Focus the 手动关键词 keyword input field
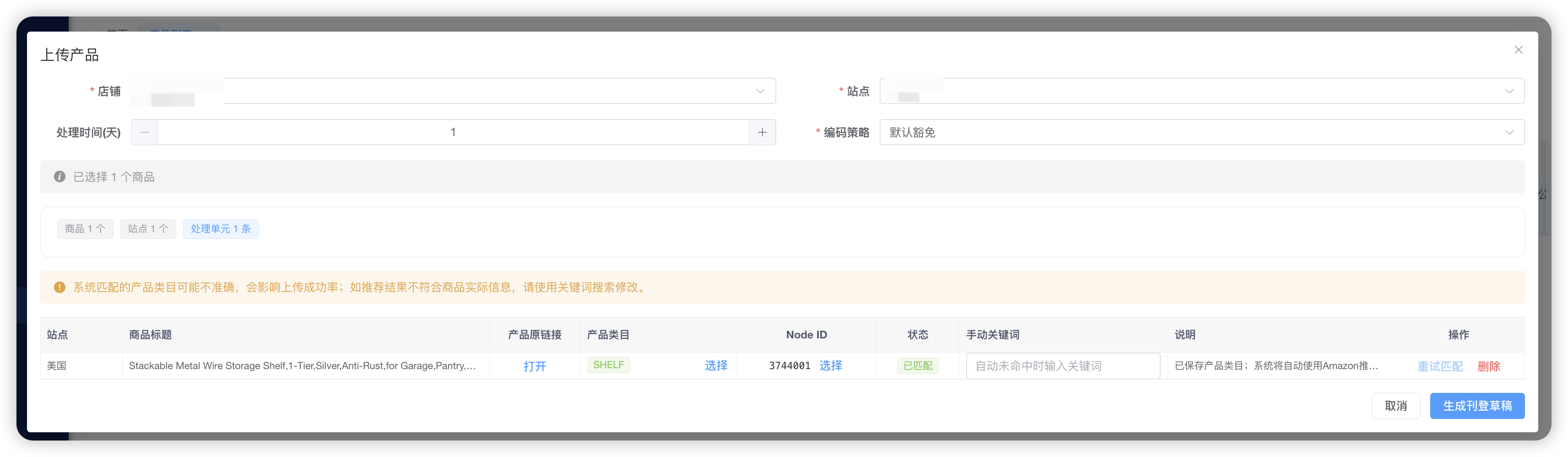Screen dimensions: 1568x457 [x=1063, y=365]
